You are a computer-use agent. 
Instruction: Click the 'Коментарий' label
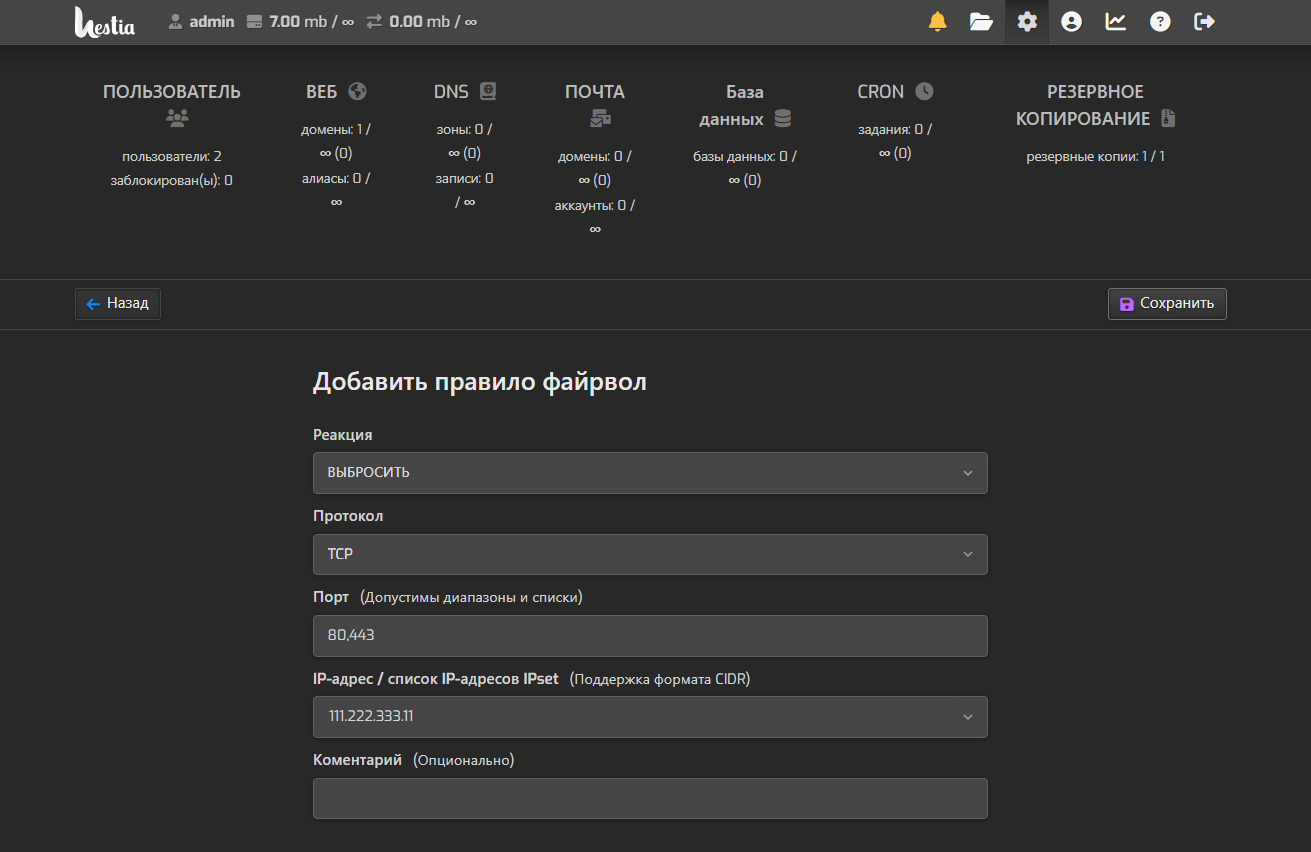pyautogui.click(x=357, y=761)
